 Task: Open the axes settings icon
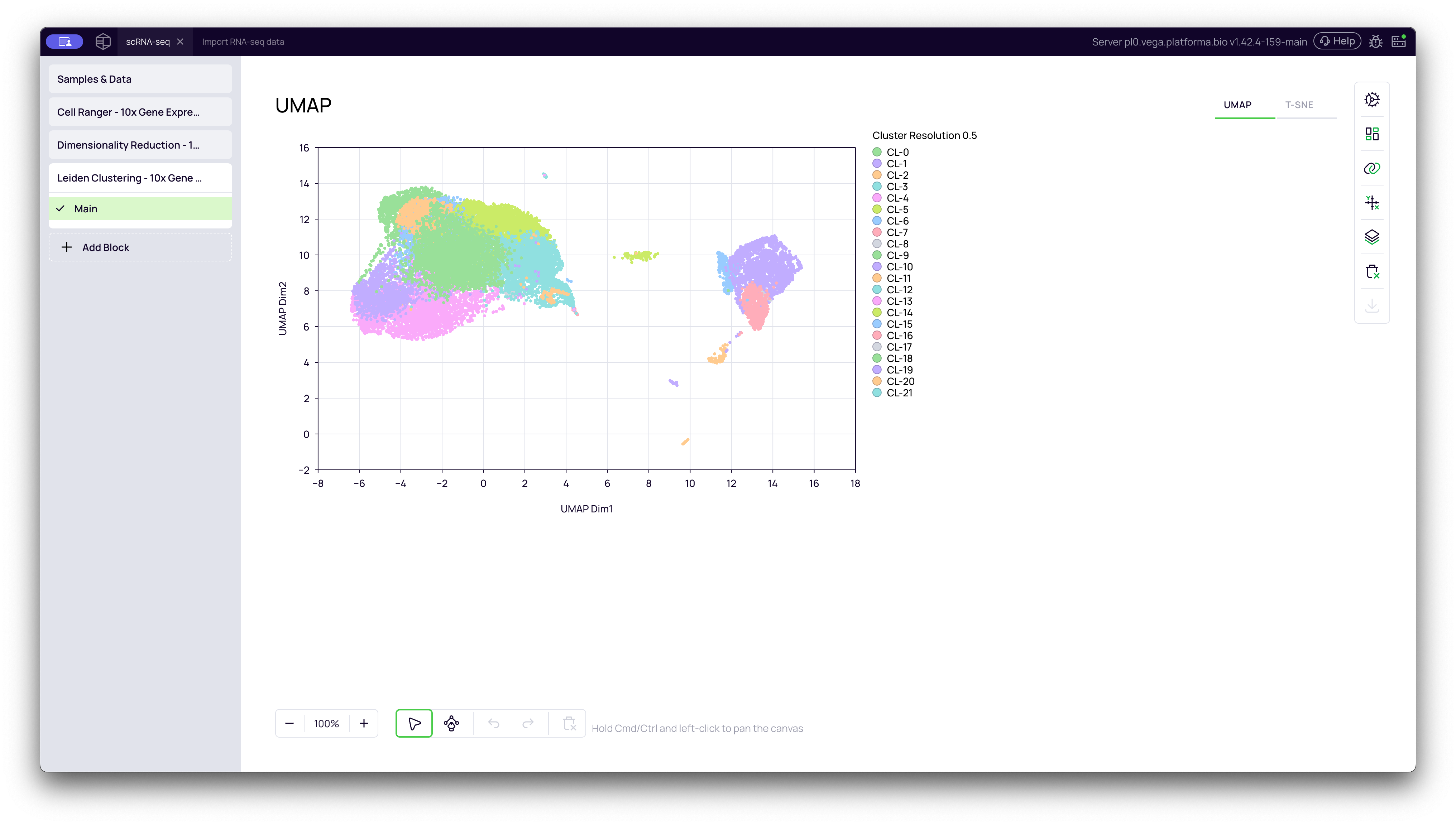click(x=1372, y=202)
